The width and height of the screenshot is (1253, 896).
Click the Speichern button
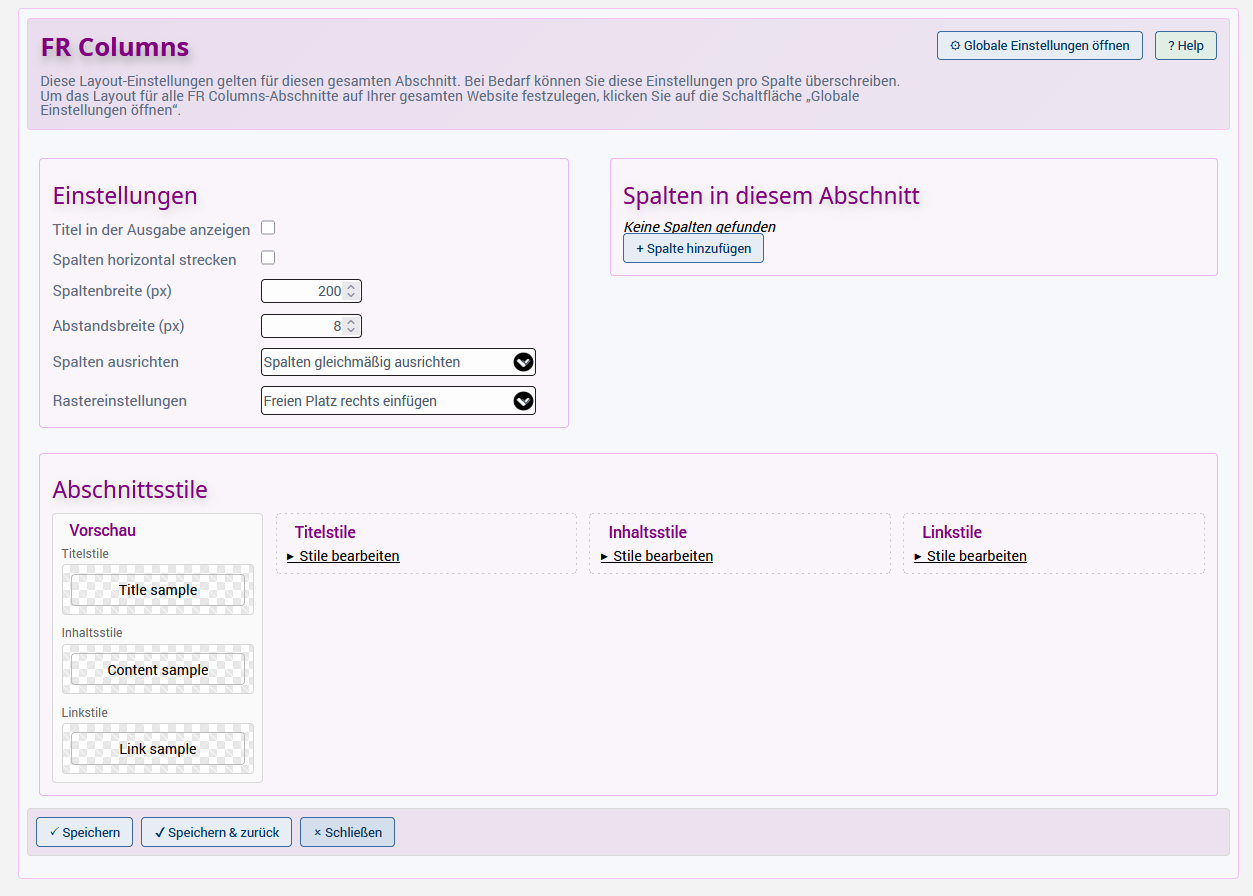point(84,832)
